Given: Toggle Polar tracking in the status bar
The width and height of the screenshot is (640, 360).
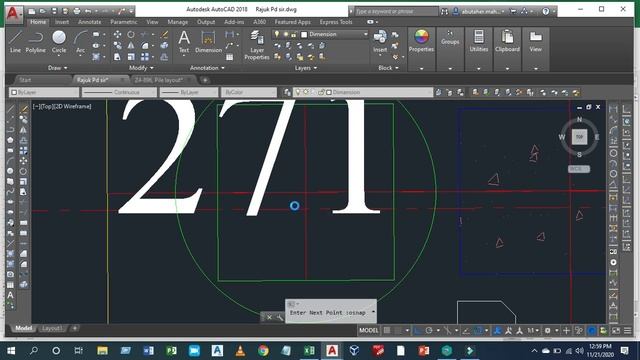Looking at the screenshot, I should 429,330.
